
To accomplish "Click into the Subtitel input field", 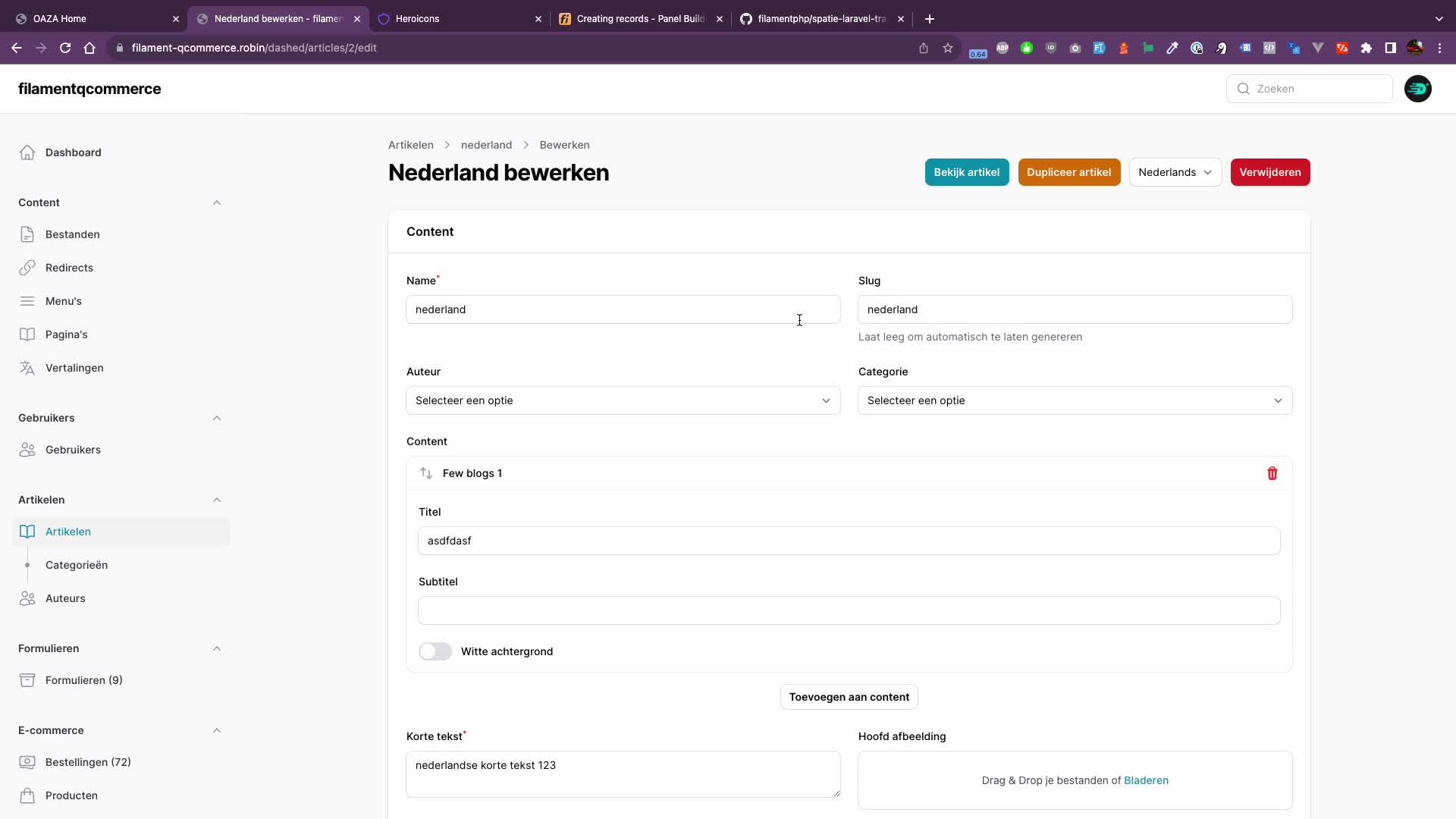I will click(849, 610).
